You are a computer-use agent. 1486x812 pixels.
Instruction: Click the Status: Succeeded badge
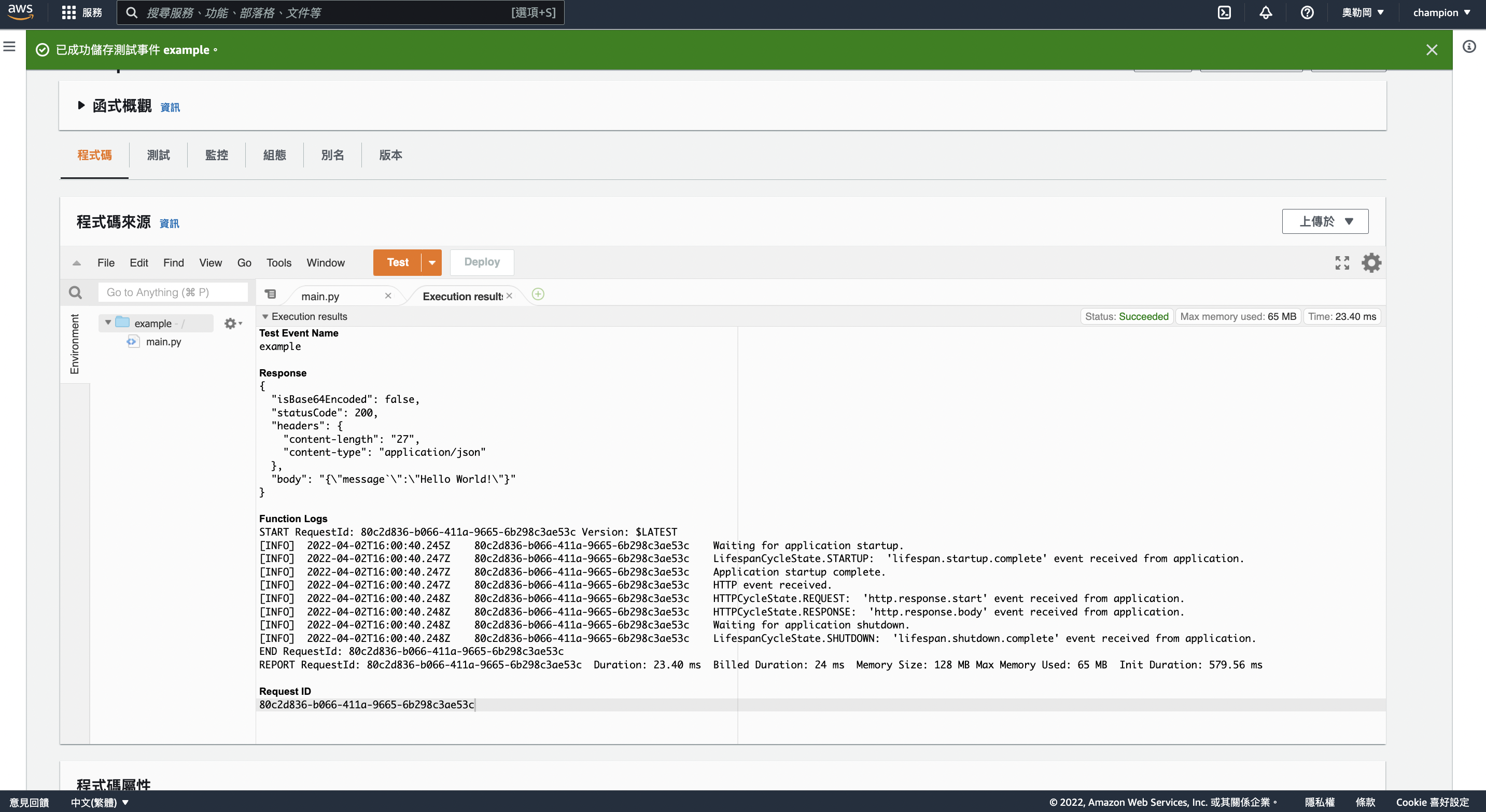tap(1127, 317)
